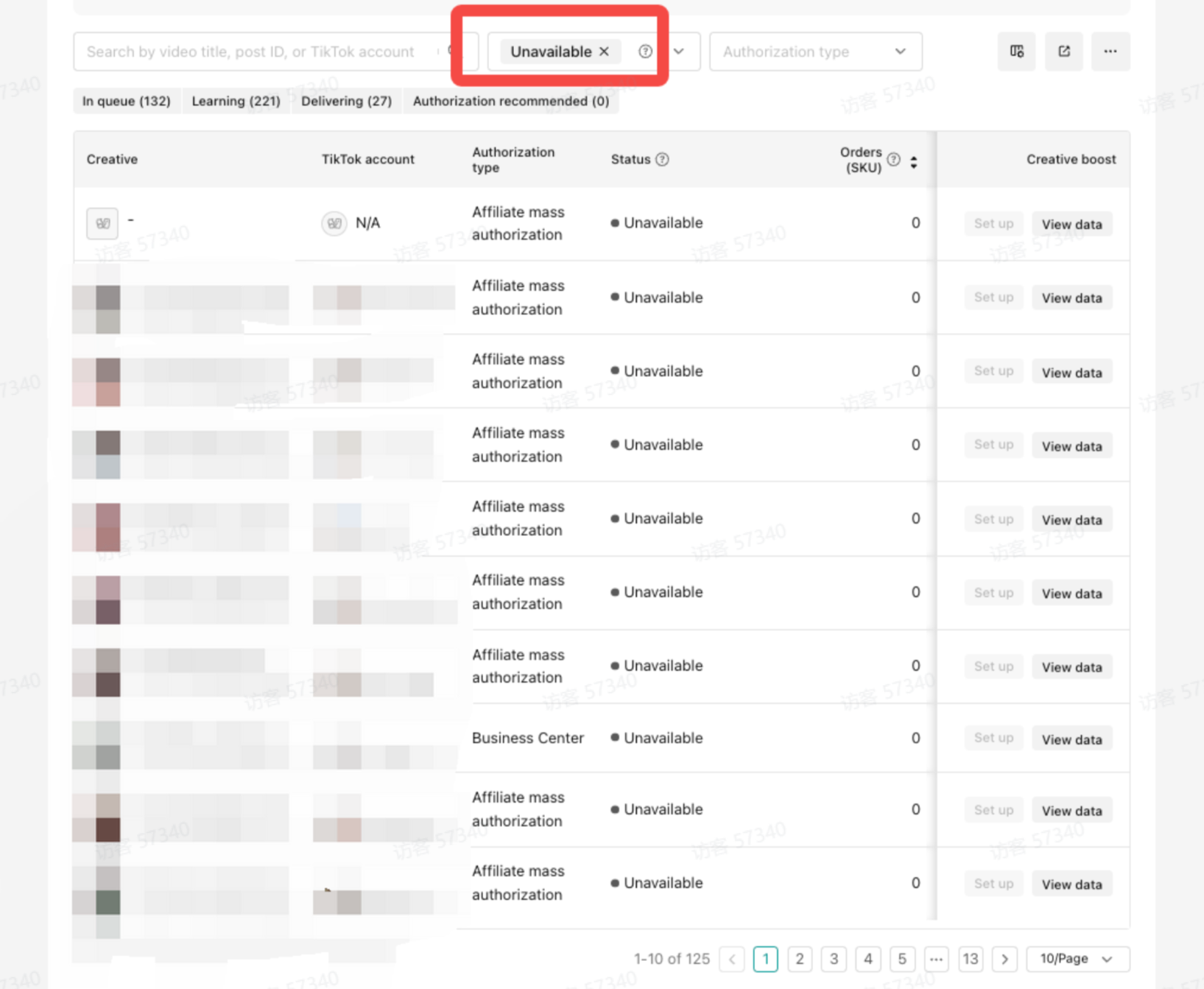
Task: Click Unavailable status in Business Center row
Action: (657, 738)
